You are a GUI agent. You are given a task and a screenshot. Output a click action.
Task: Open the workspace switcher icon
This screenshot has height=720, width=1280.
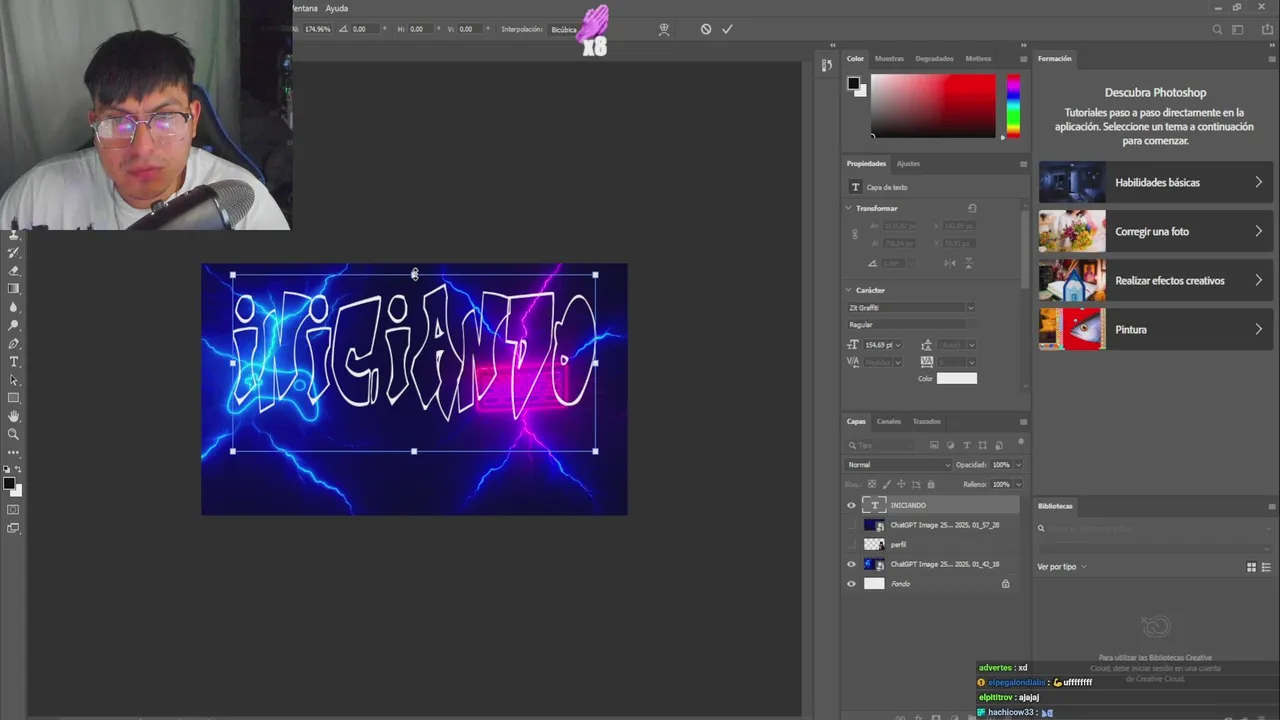pyautogui.click(x=1239, y=29)
